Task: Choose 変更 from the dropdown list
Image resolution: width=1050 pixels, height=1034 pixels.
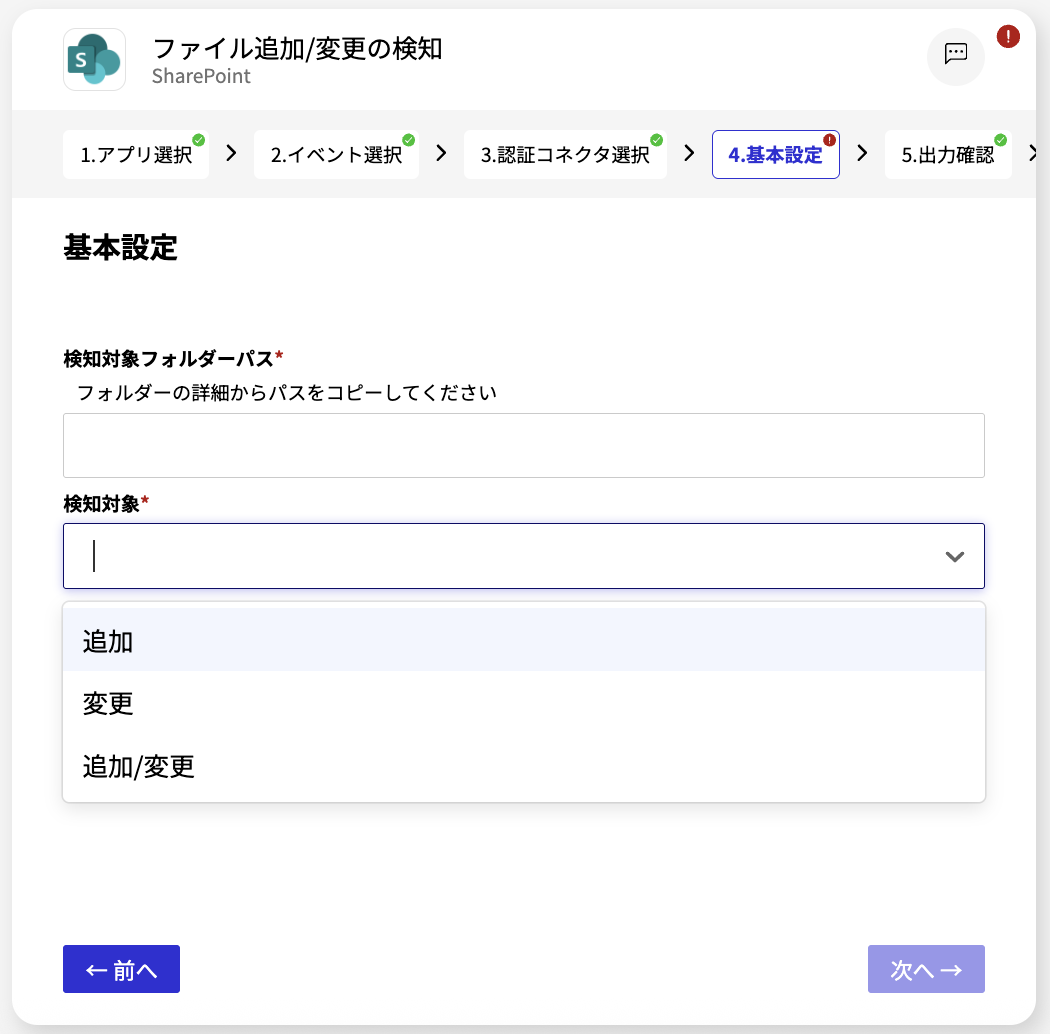Action: click(x=524, y=703)
